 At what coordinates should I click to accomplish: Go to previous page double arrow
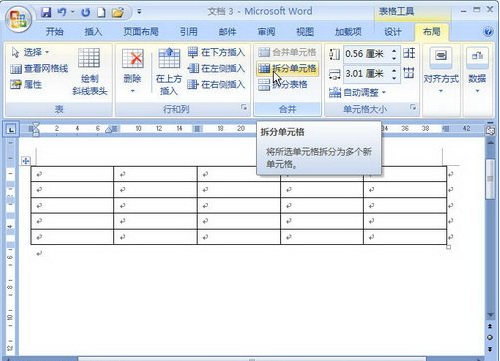click(490, 326)
